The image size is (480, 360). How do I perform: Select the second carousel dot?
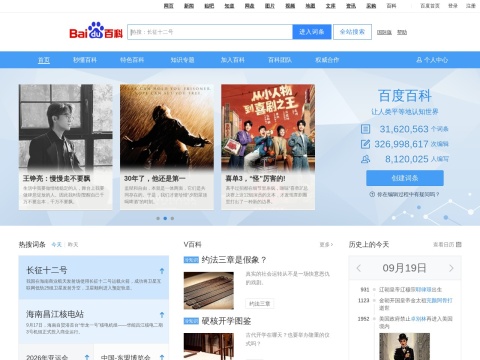(x=165, y=218)
